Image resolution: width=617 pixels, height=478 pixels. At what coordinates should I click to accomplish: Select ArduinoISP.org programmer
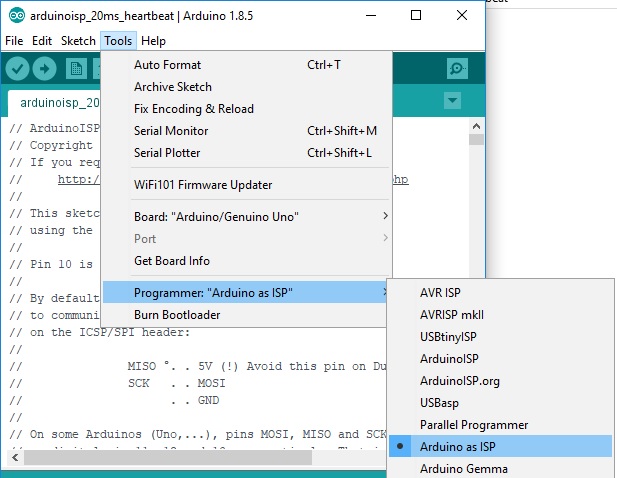click(500, 381)
